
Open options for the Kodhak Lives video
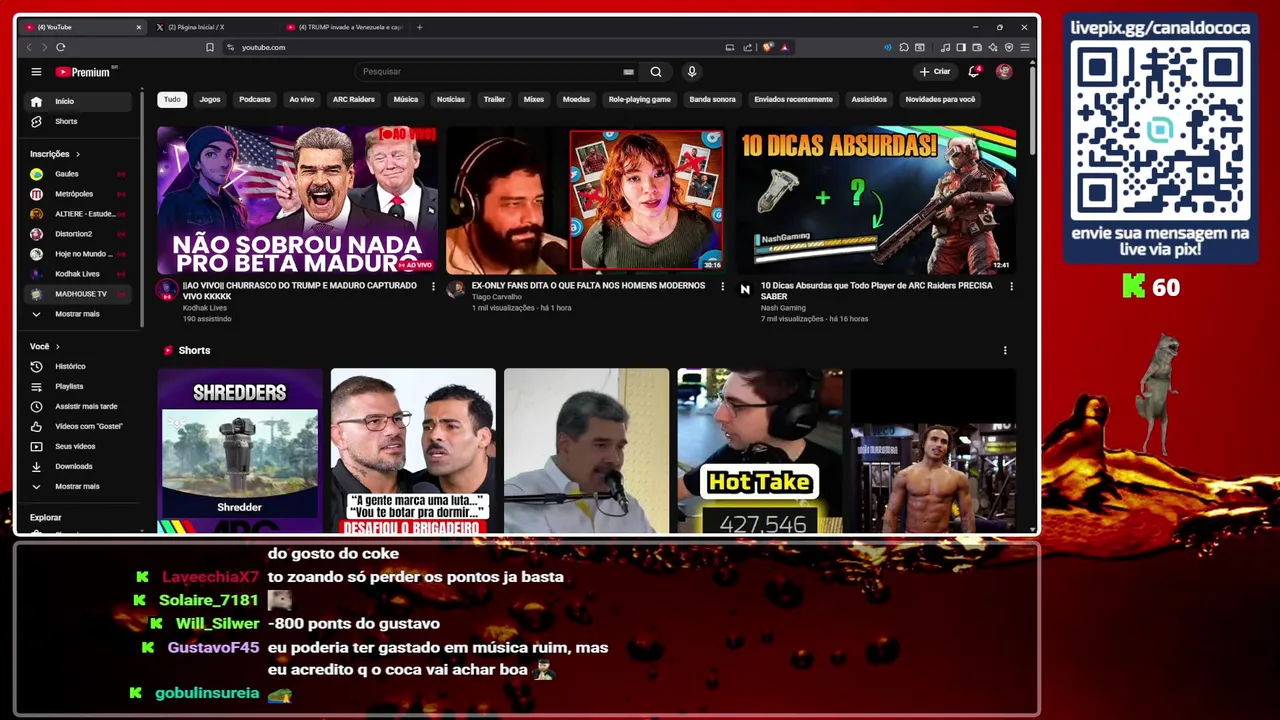coord(433,286)
